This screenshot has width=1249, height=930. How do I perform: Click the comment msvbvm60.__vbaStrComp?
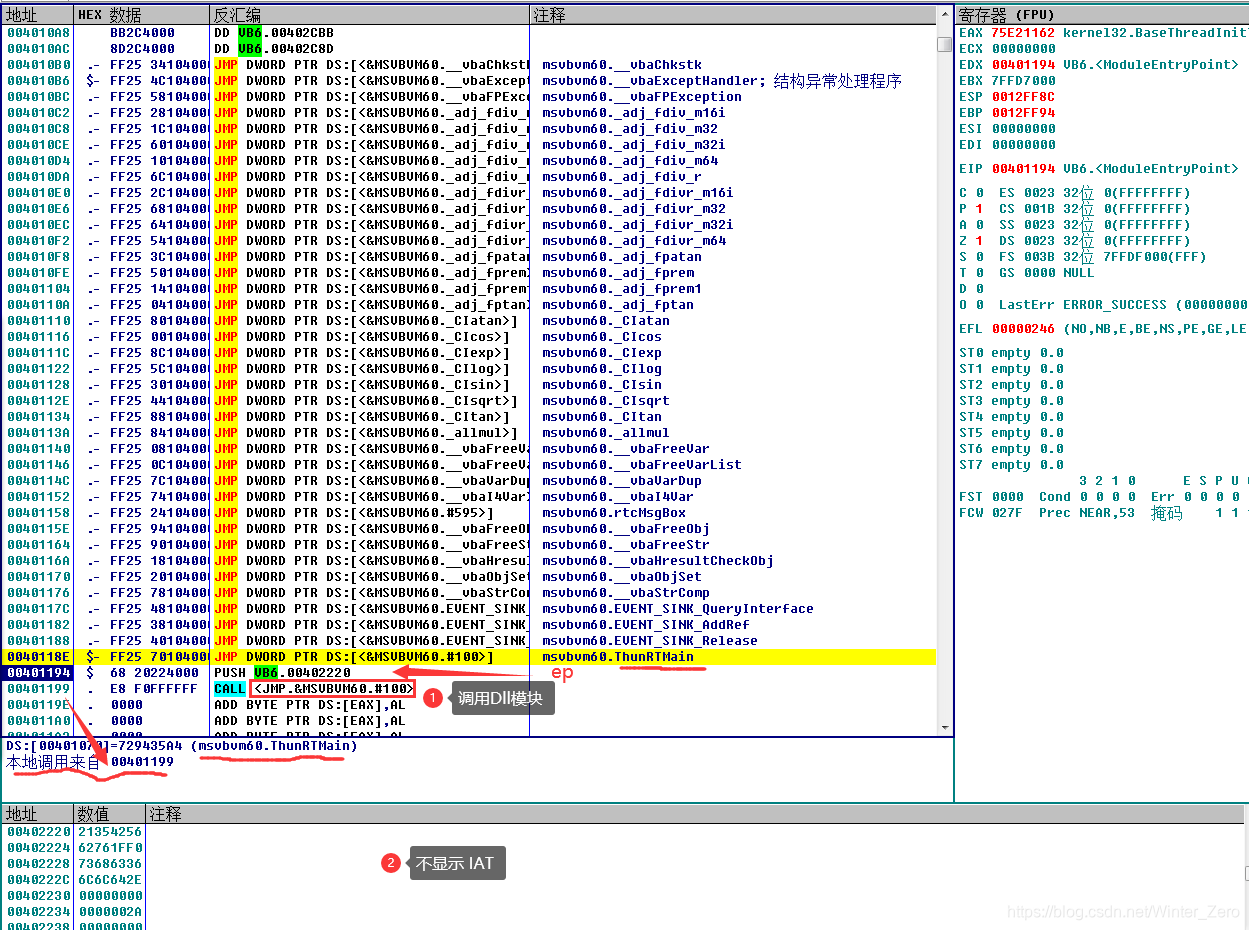[626, 593]
